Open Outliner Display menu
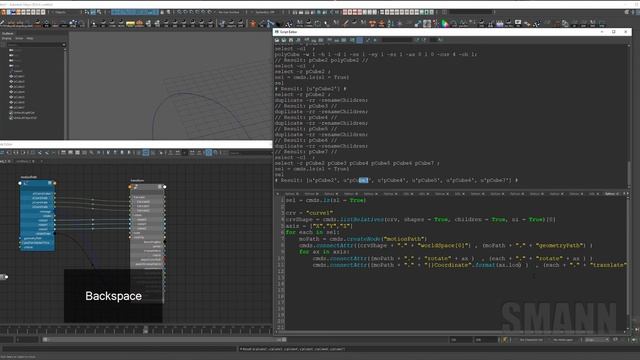640x360 pixels. [x=7, y=38]
